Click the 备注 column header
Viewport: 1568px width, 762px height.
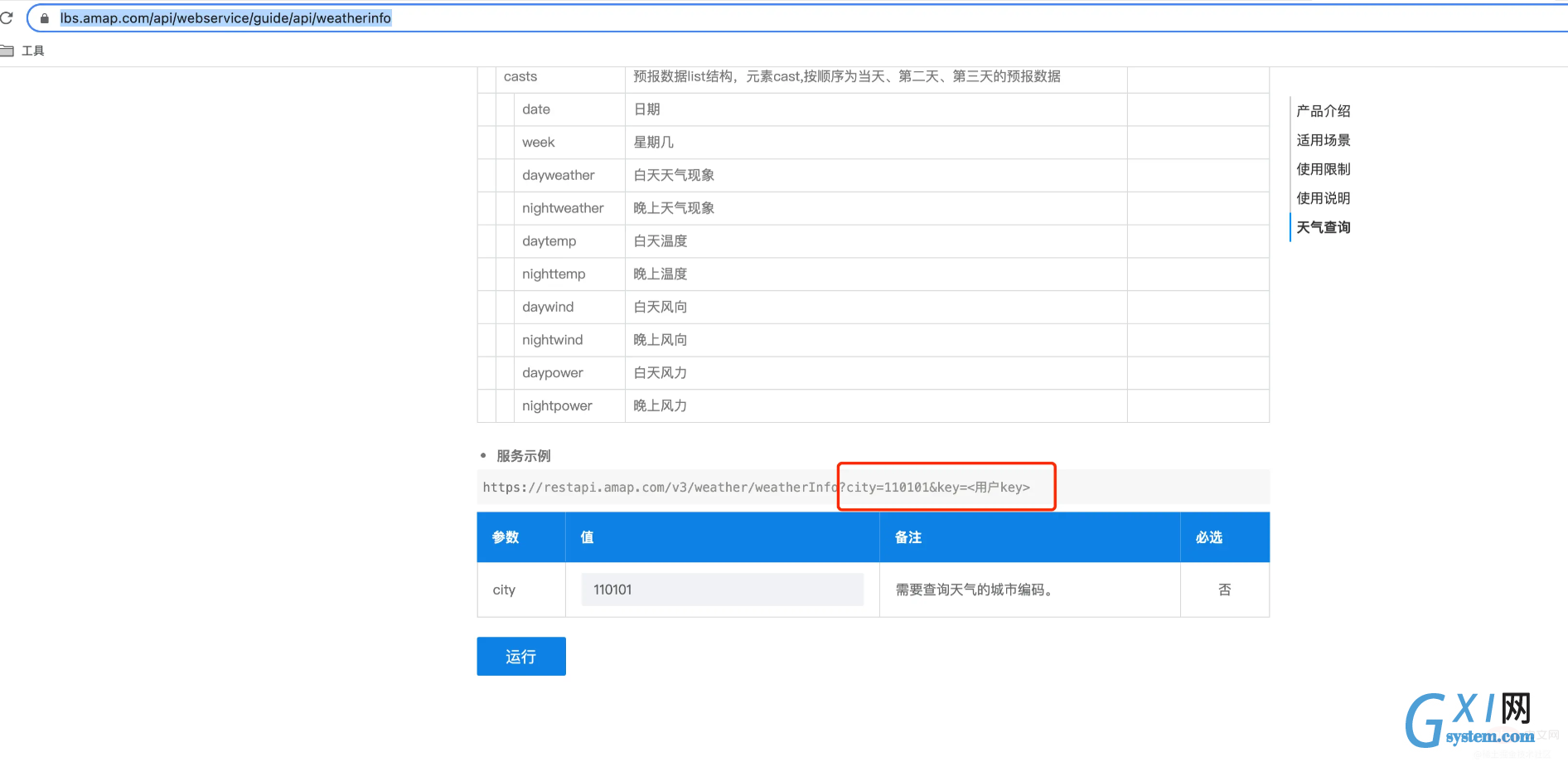(1030, 537)
